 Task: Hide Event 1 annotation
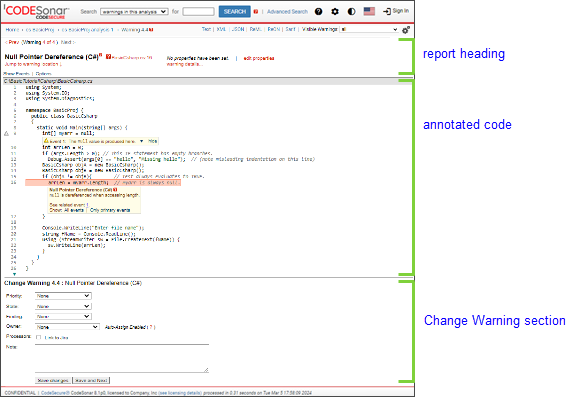152,141
